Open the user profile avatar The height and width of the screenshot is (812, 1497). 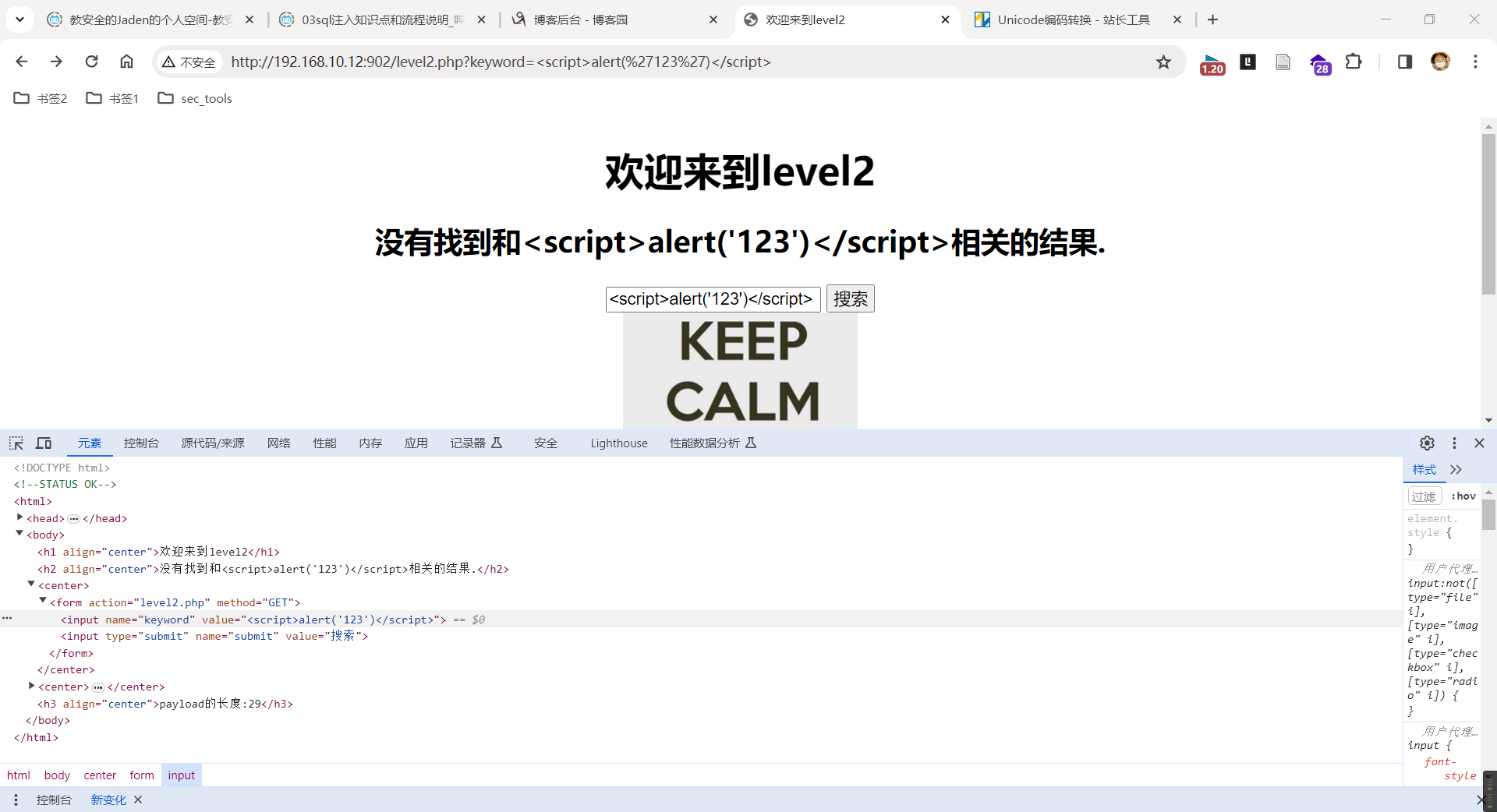[x=1440, y=62]
